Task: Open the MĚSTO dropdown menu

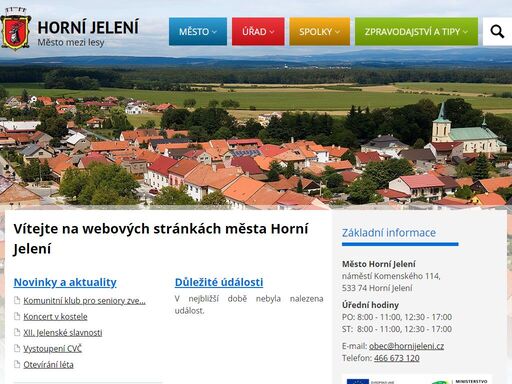Action: [198, 31]
